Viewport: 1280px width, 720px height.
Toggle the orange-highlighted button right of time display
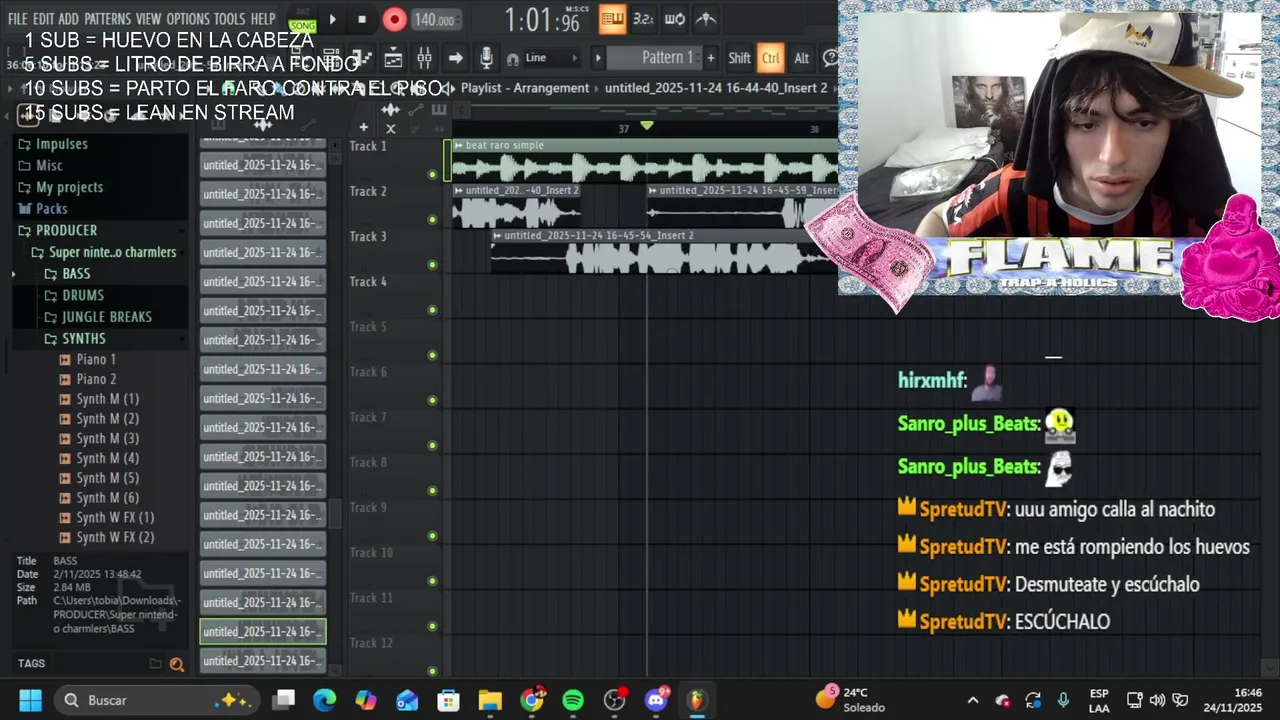(x=612, y=19)
